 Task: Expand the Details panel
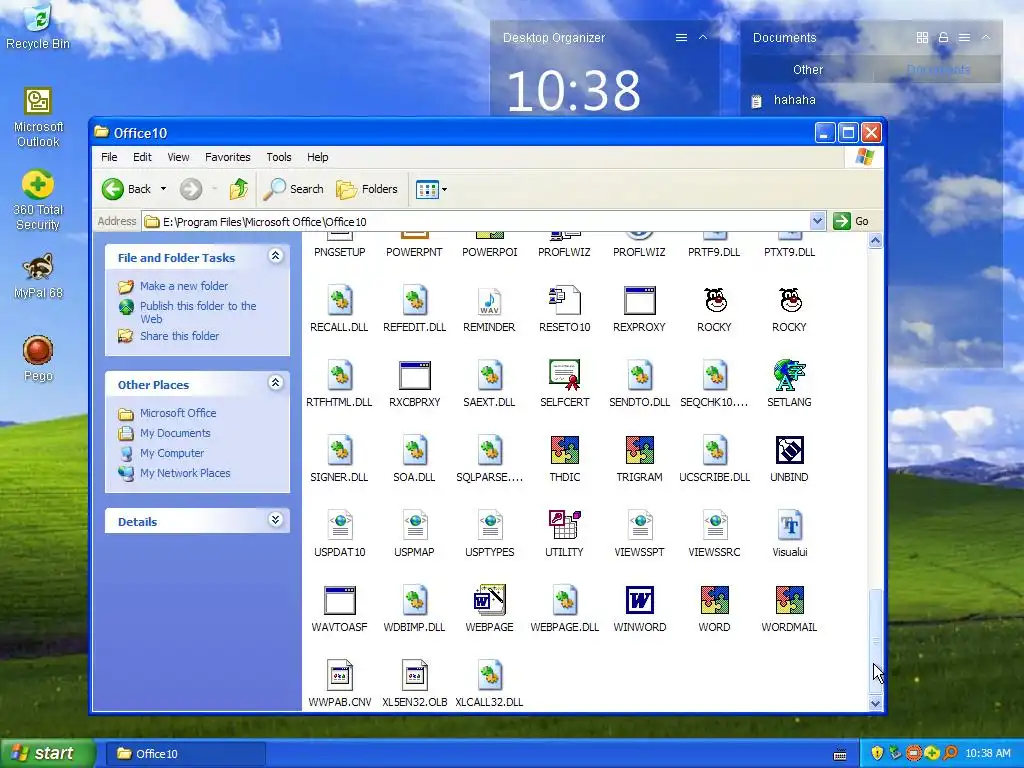tap(276, 520)
